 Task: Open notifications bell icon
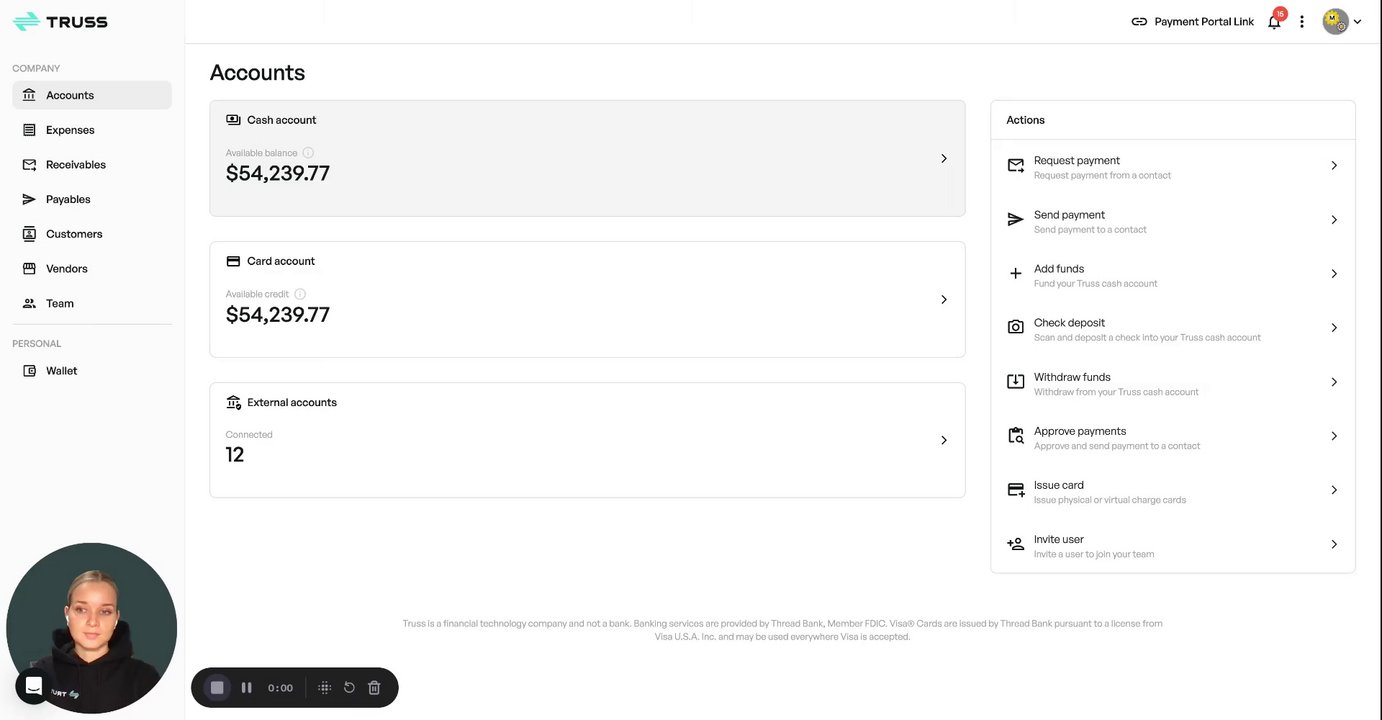click(1274, 22)
